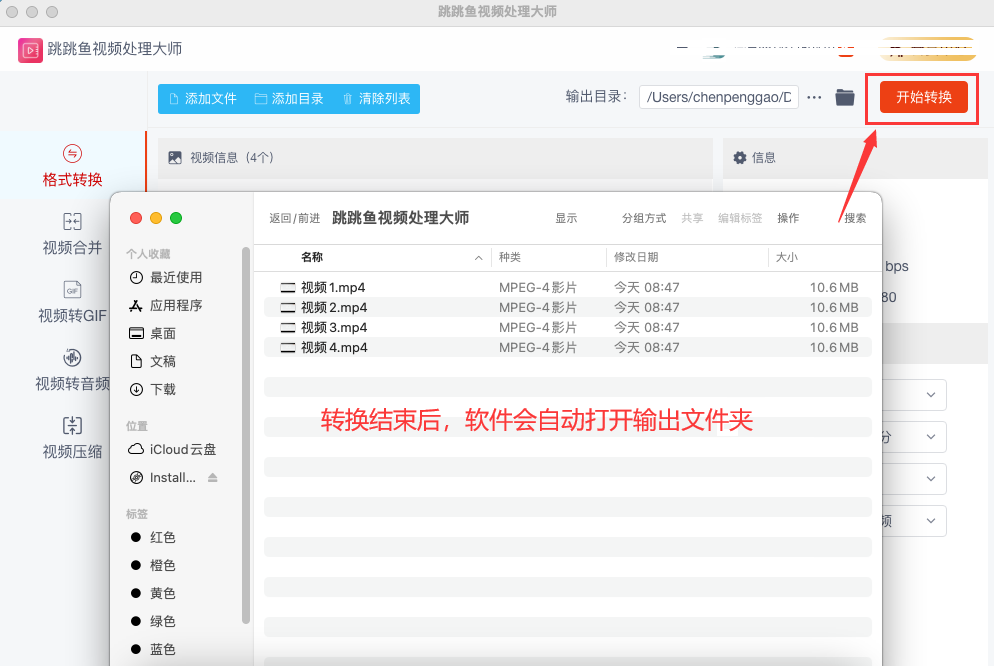Click the 视频3.mp4 file icon
Image resolution: width=994 pixels, height=666 pixels.
288,328
